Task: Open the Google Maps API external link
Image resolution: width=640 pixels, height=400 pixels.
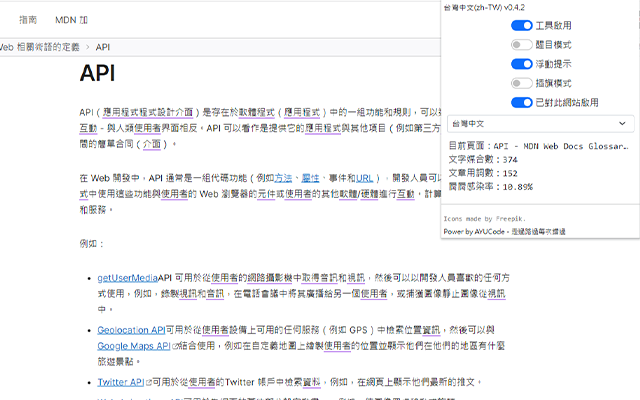Action: [x=133, y=346]
